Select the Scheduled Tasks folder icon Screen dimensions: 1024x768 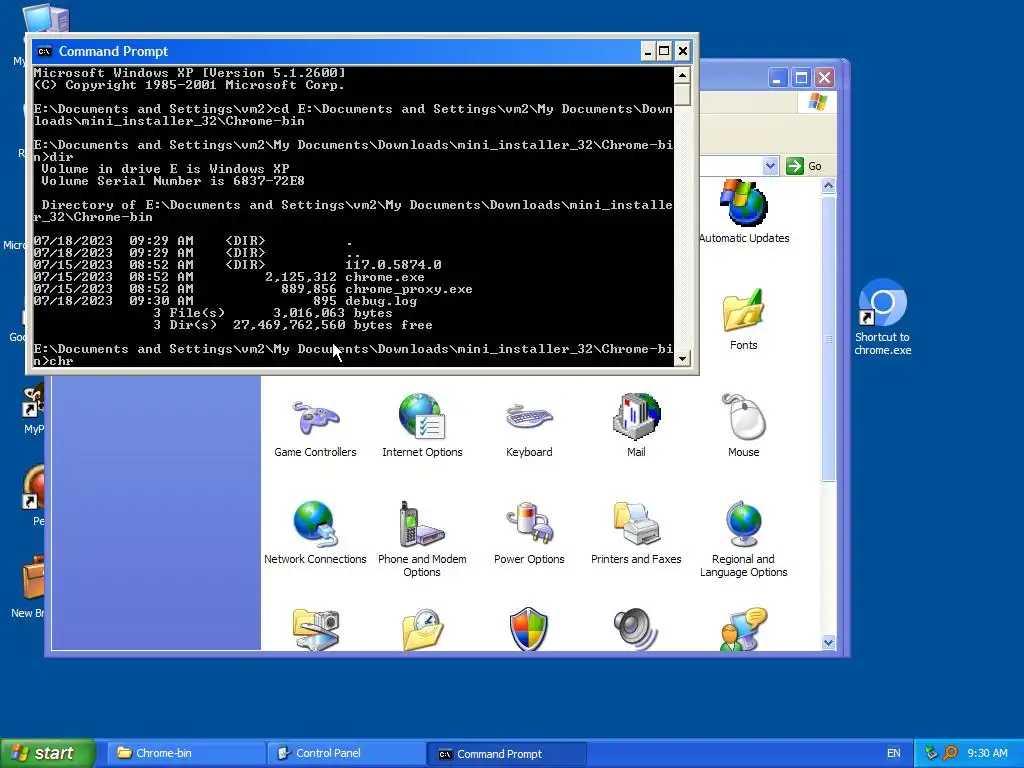(x=422, y=629)
